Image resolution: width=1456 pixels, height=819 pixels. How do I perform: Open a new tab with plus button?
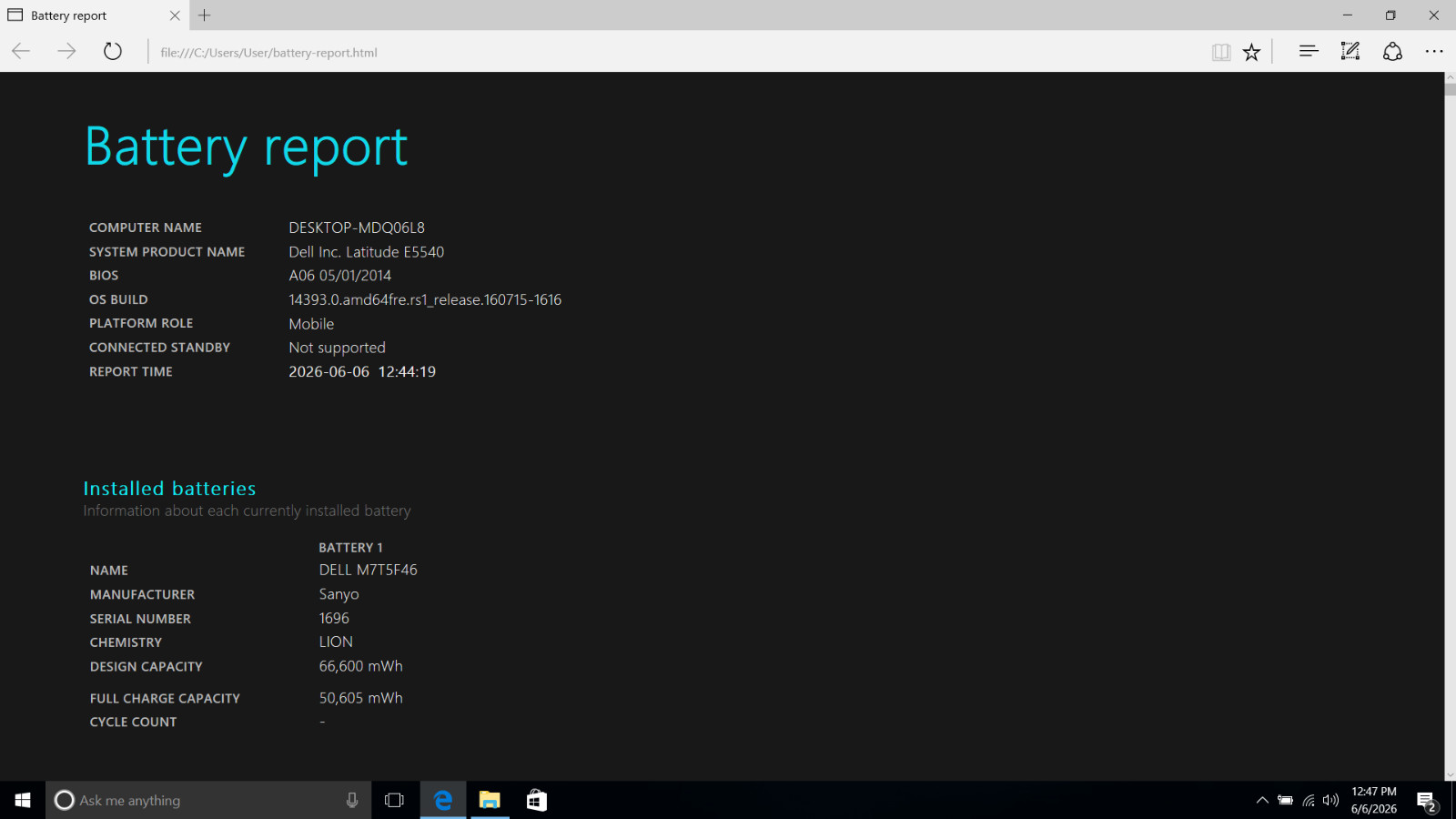[205, 15]
